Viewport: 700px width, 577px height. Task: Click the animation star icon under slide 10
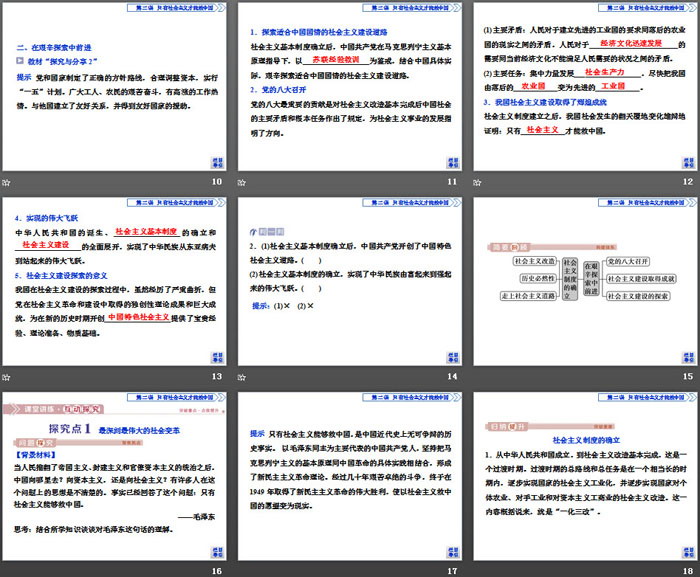pyautogui.click(x=6, y=182)
